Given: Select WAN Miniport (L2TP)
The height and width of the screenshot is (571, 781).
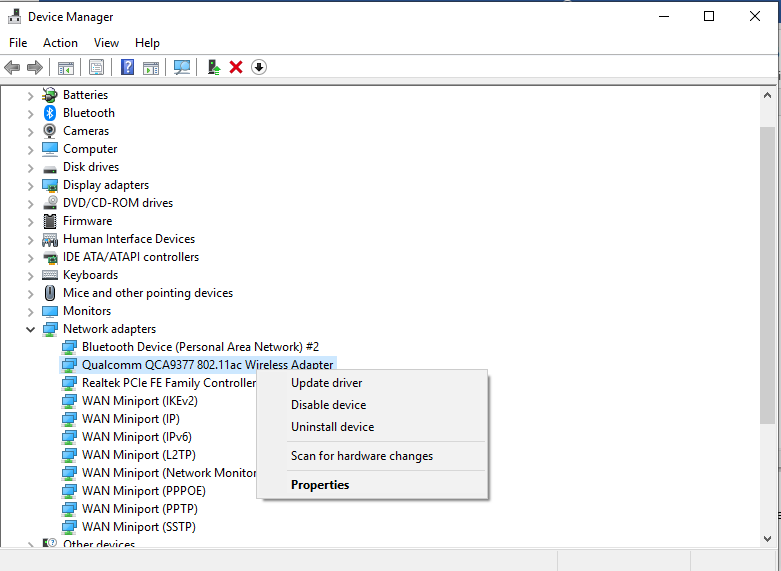Looking at the screenshot, I should pos(138,455).
